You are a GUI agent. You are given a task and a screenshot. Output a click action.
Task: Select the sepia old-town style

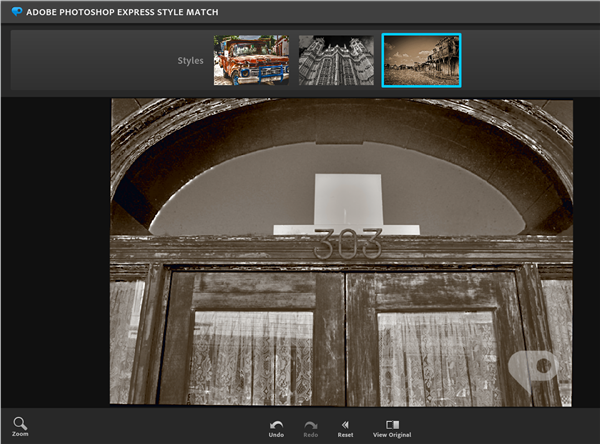click(x=421, y=60)
